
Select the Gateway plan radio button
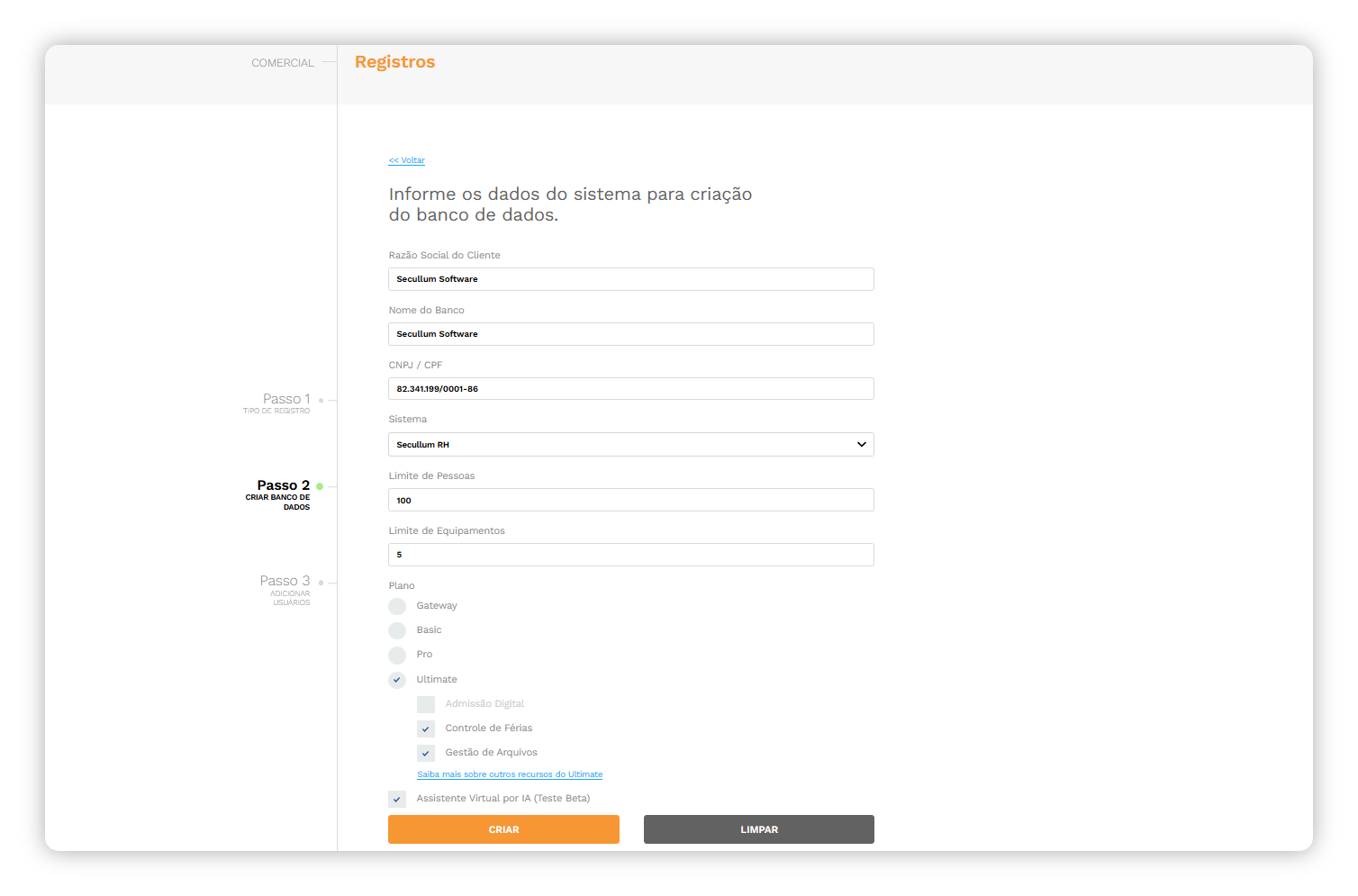(x=397, y=606)
